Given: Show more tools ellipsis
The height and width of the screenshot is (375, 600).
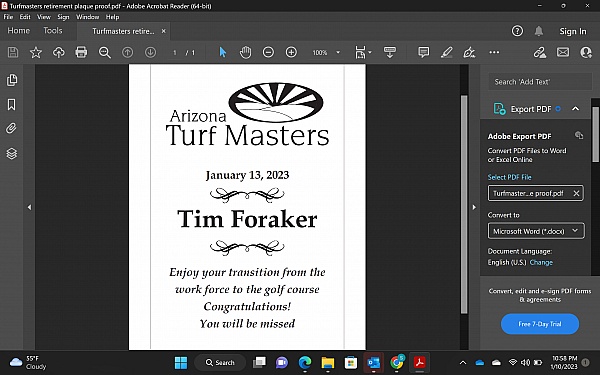Looking at the screenshot, I should click(x=494, y=52).
